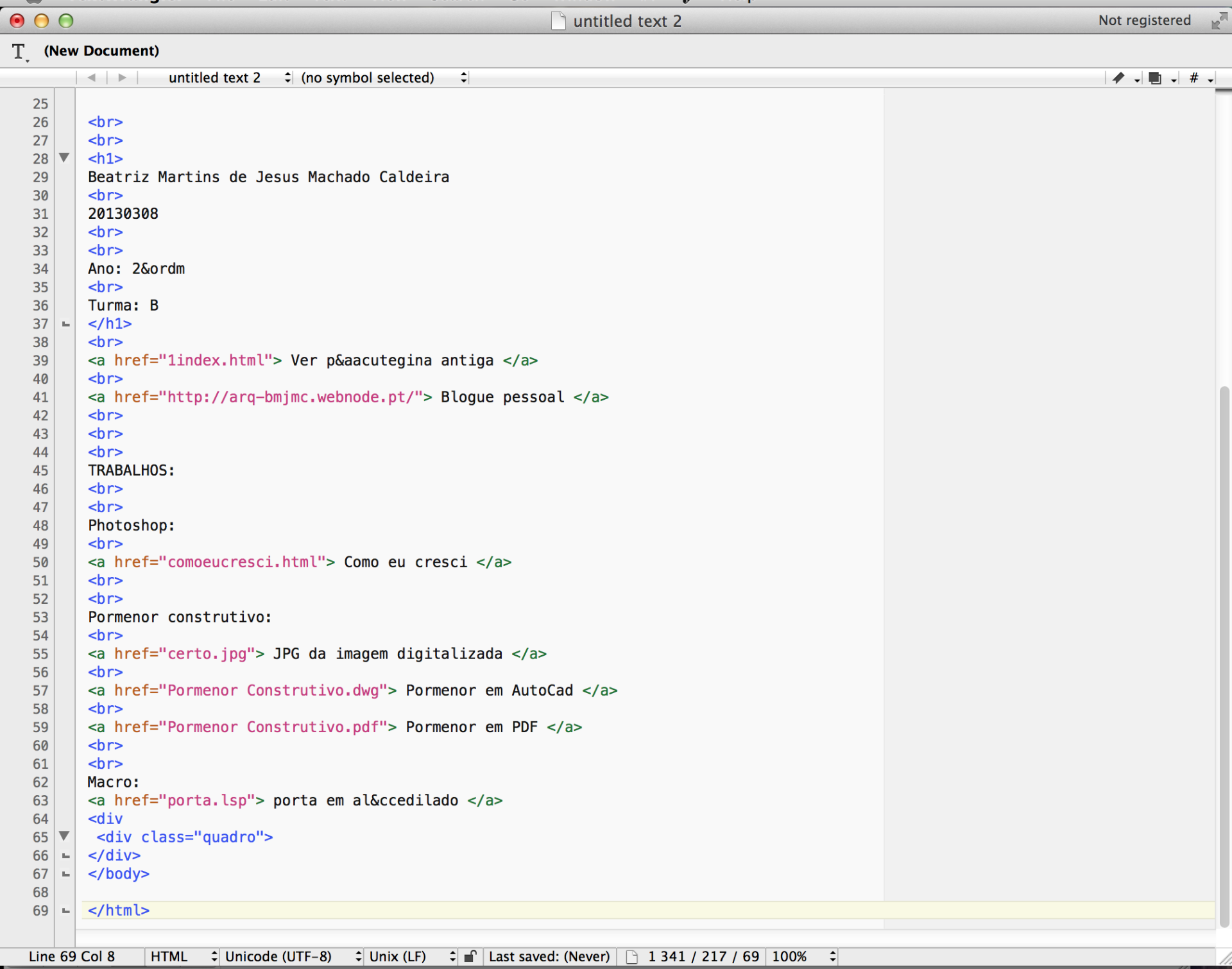Viewport: 1232px width, 969px height.
Task: Click the 'comoeucresci.html' href value
Action: pos(243,562)
